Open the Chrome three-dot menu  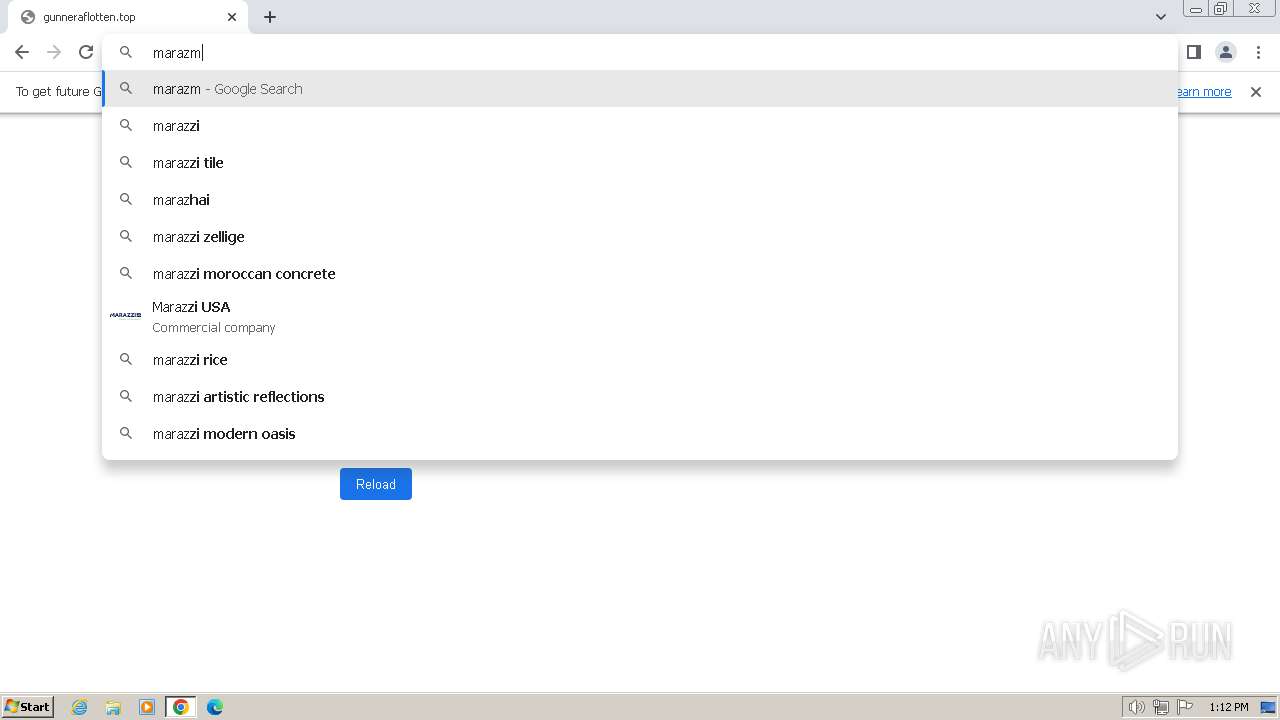1258,52
